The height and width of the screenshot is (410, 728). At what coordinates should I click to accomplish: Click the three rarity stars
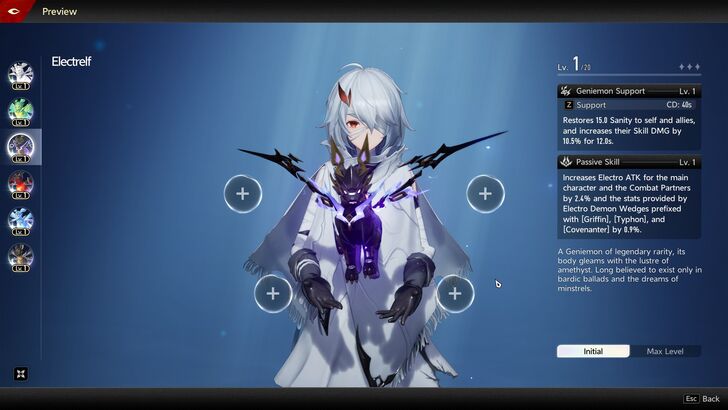689,67
